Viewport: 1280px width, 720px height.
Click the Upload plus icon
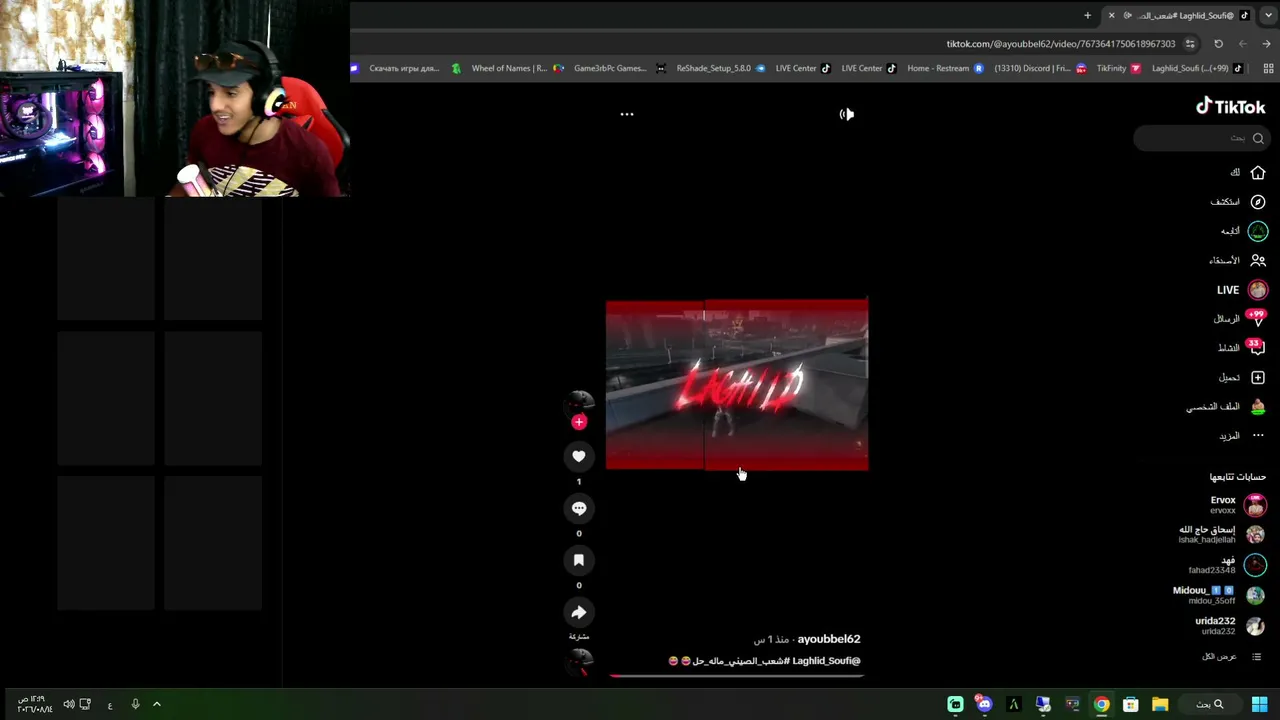pyautogui.click(x=1257, y=377)
